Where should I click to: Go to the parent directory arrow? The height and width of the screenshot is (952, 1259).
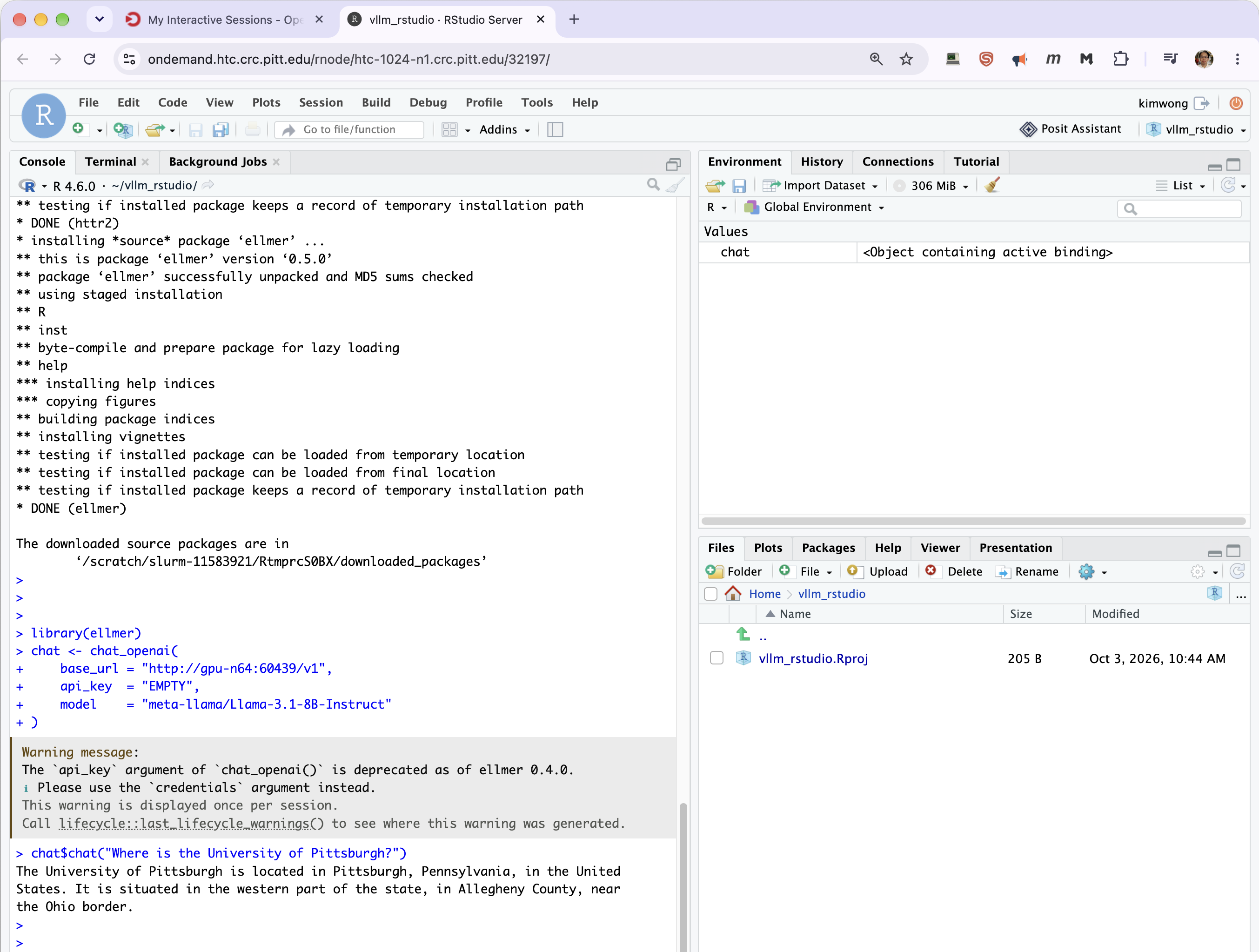click(x=743, y=634)
